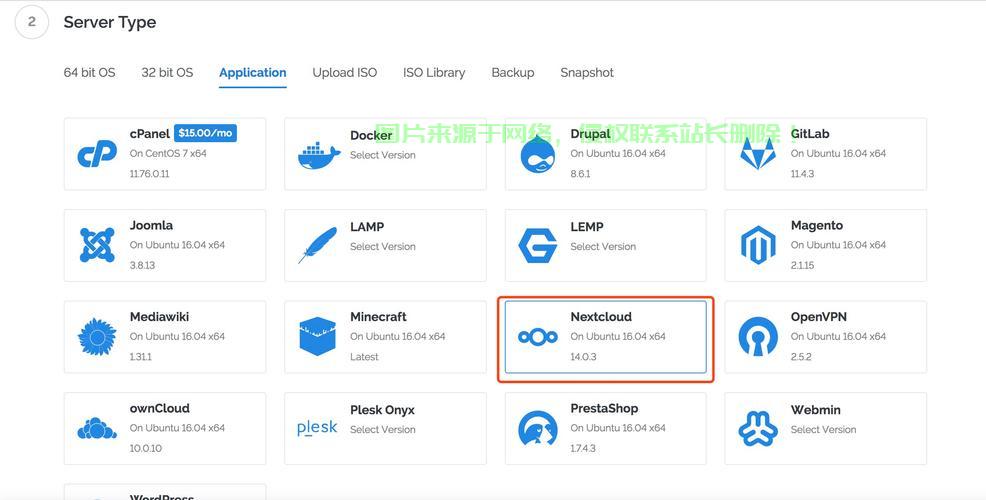986x500 pixels.
Task: Choose the GitLab application name
Action: 810,134
